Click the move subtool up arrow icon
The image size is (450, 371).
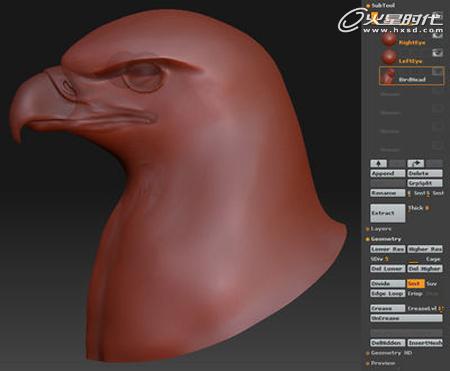point(379,163)
